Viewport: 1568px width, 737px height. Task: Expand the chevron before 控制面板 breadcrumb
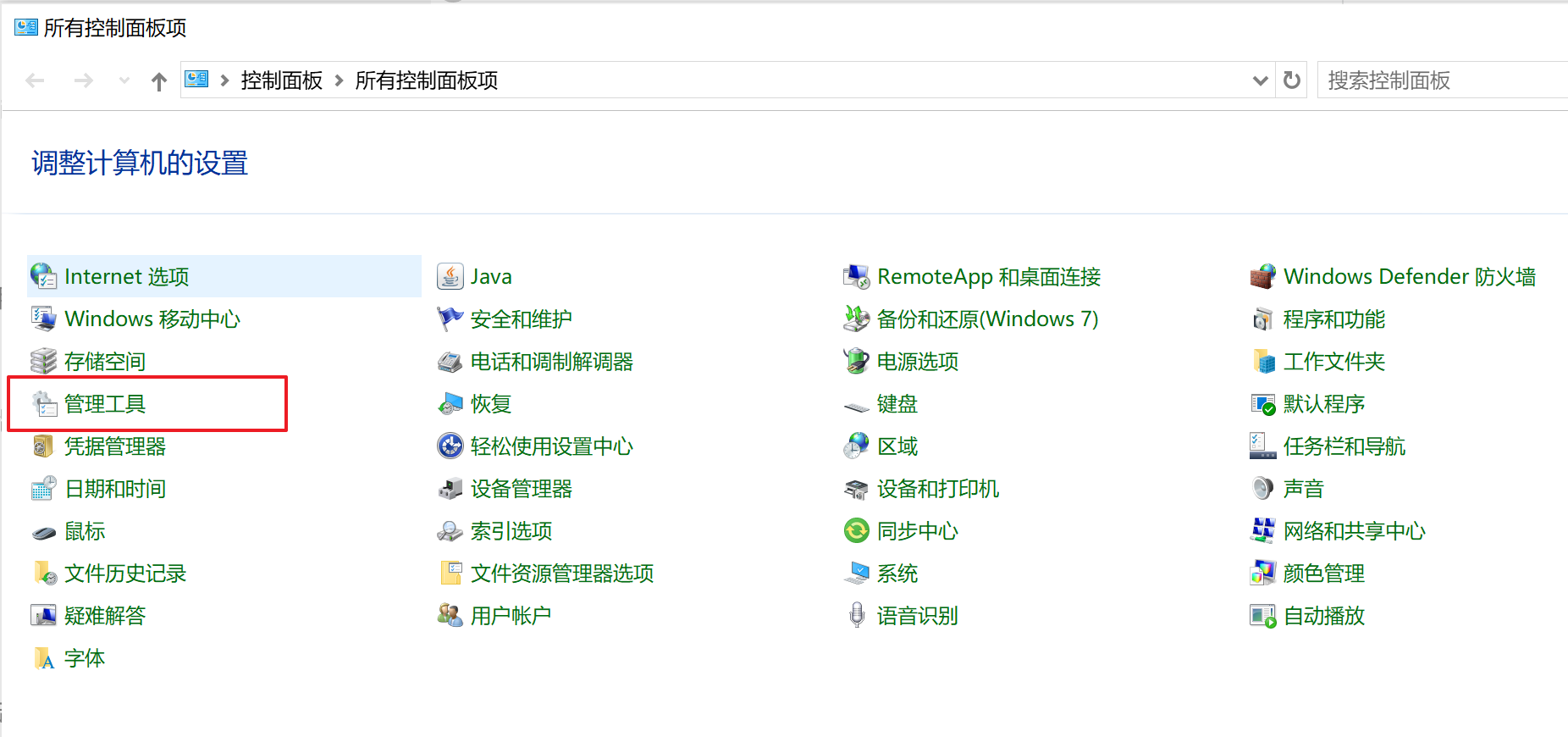tap(224, 80)
